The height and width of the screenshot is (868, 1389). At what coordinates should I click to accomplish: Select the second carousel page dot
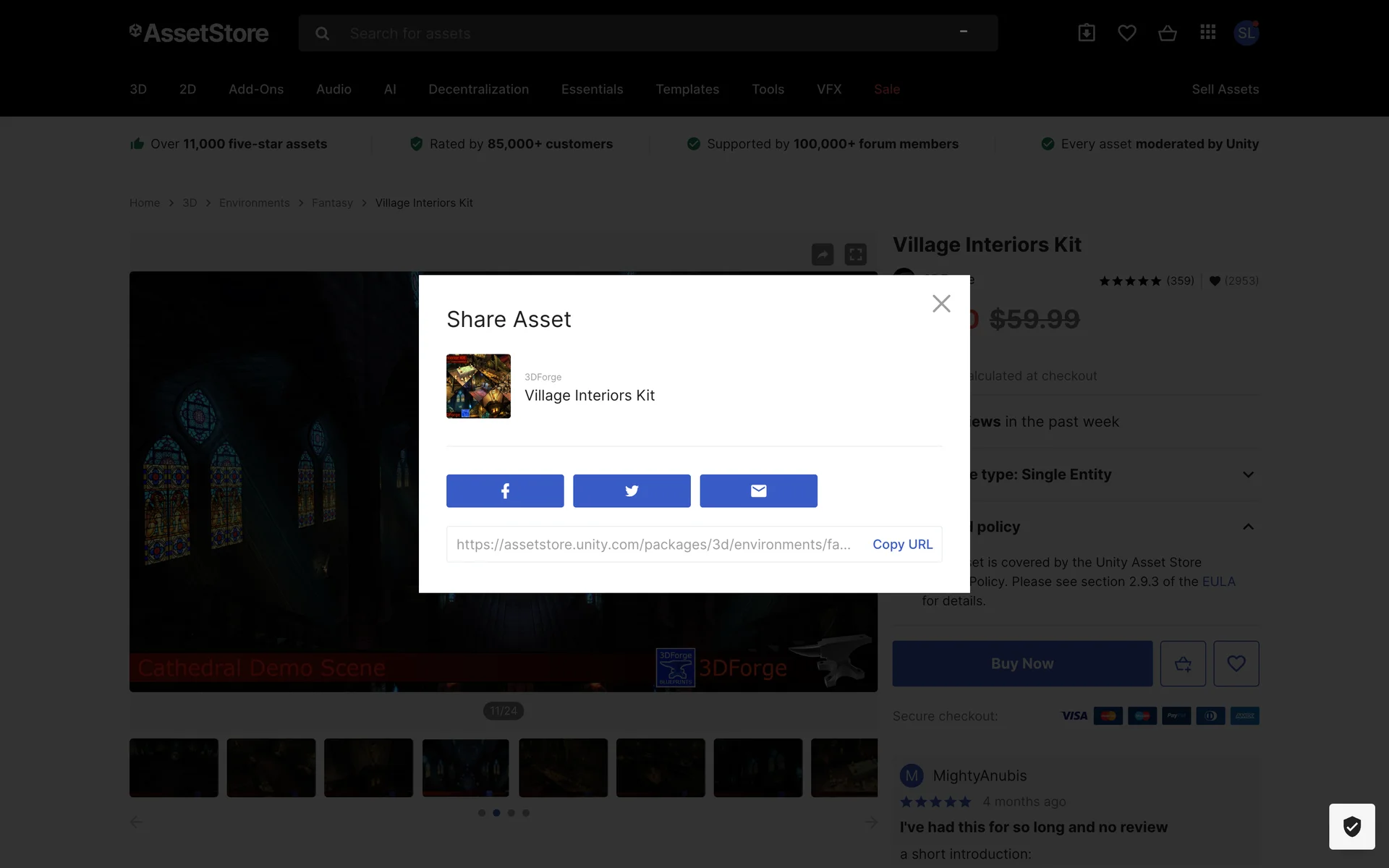point(496,813)
